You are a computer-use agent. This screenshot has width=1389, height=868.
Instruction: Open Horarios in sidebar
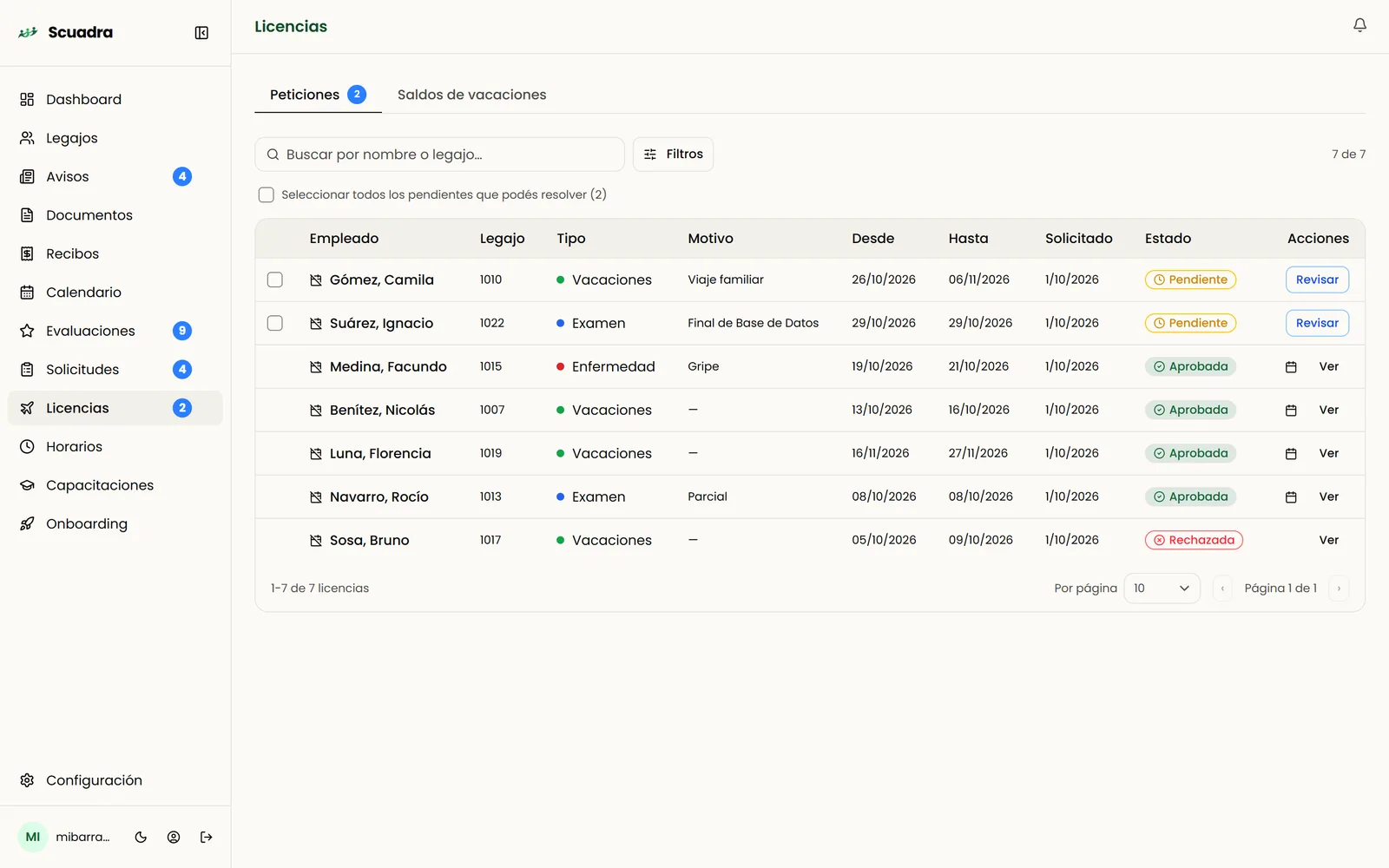point(115,446)
